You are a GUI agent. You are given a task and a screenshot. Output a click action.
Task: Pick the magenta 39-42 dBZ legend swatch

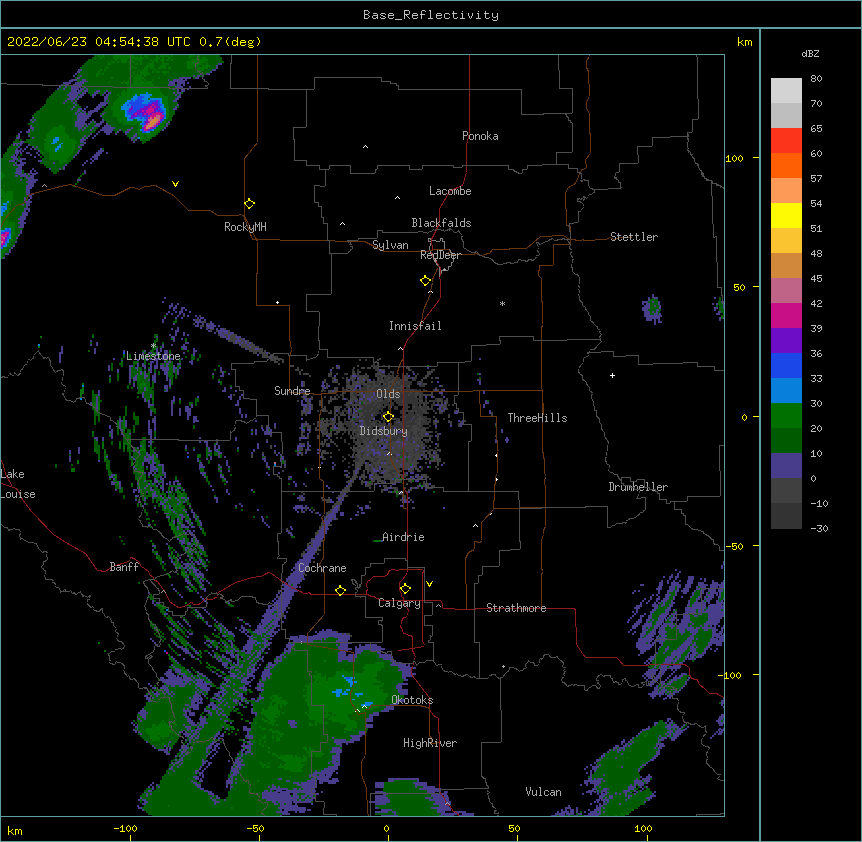point(786,315)
